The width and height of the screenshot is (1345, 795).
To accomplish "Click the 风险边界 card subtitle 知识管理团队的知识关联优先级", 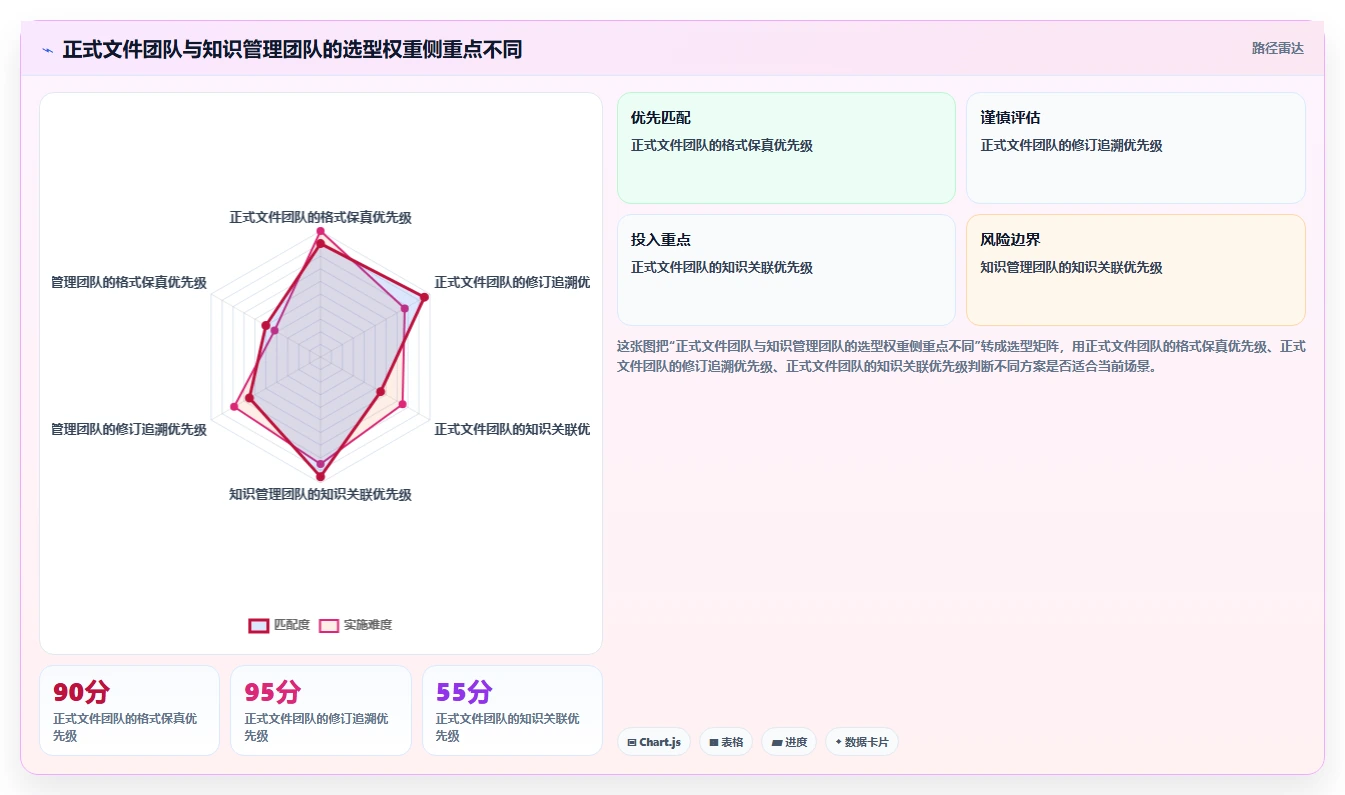I will coord(1071,268).
